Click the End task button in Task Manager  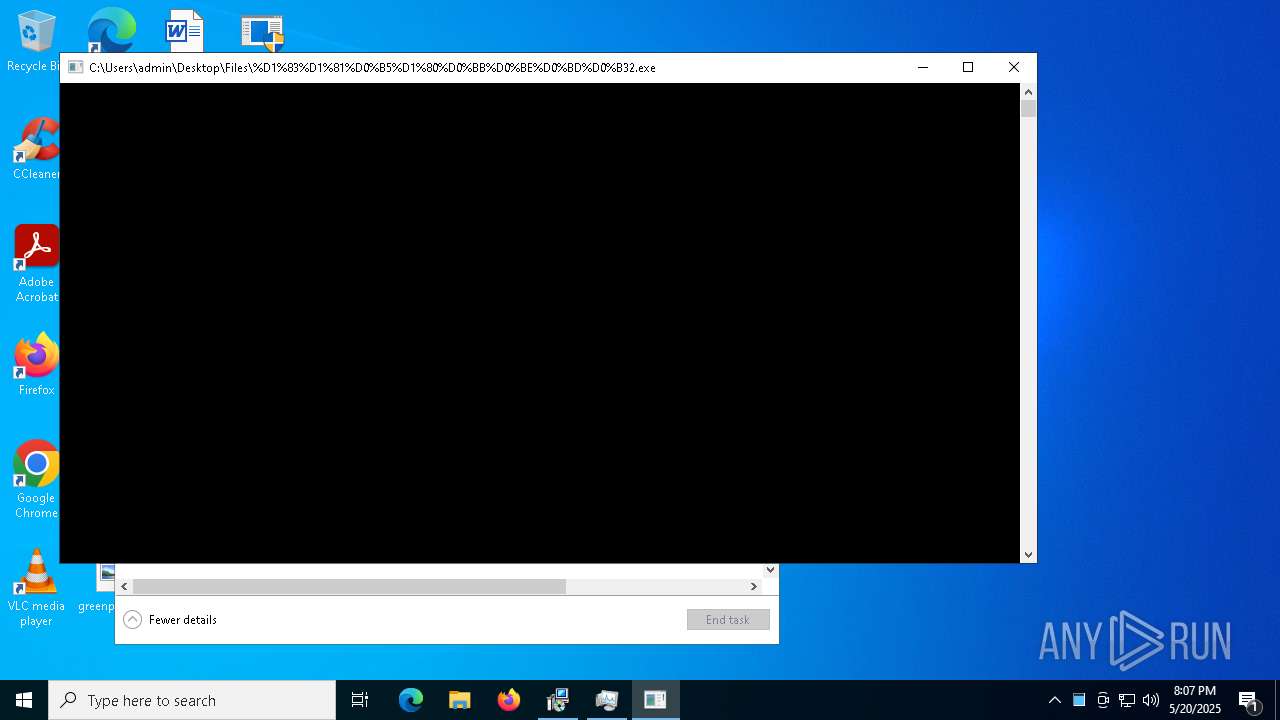pos(728,620)
